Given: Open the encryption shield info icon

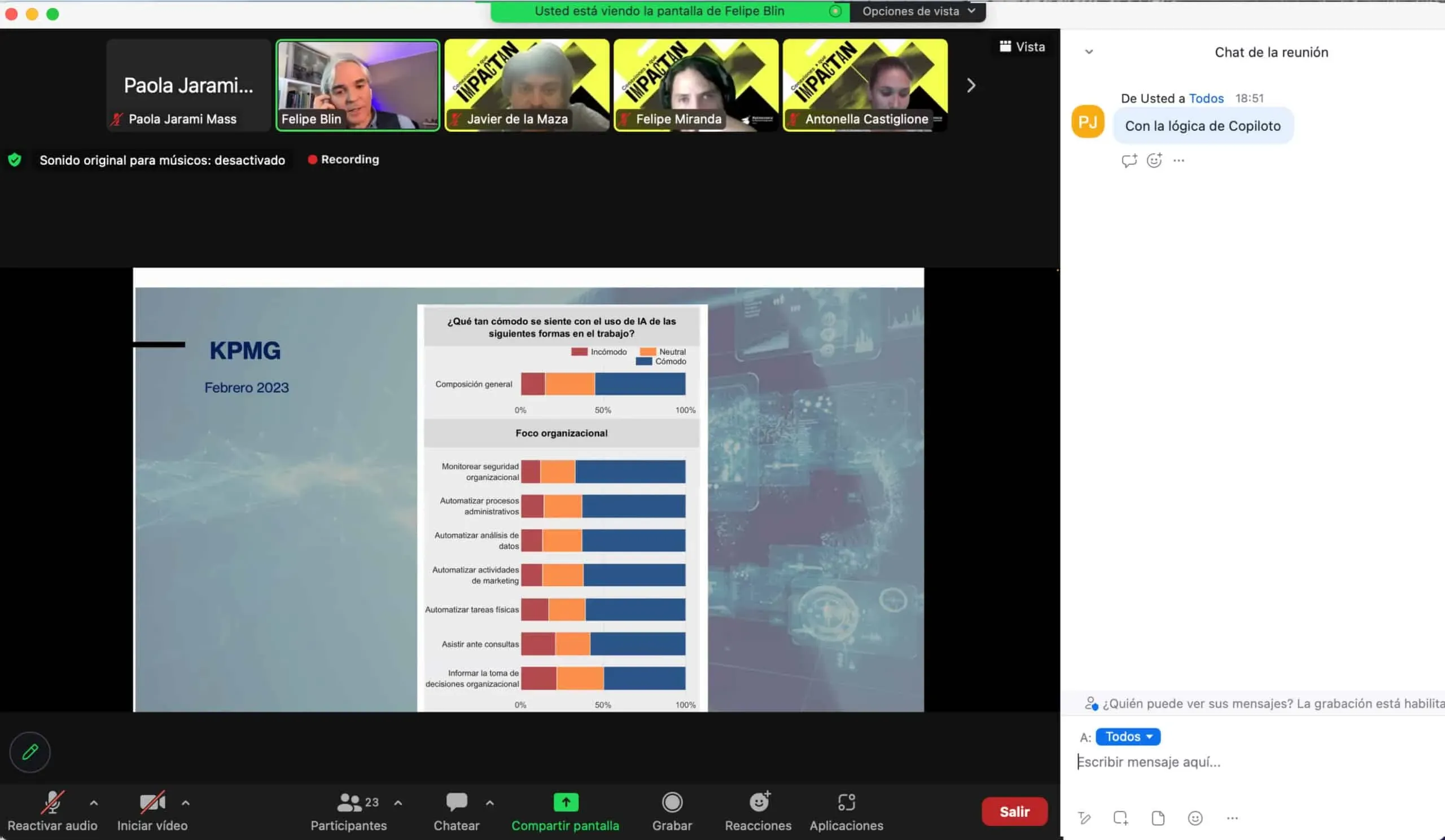Looking at the screenshot, I should pyautogui.click(x=15, y=160).
